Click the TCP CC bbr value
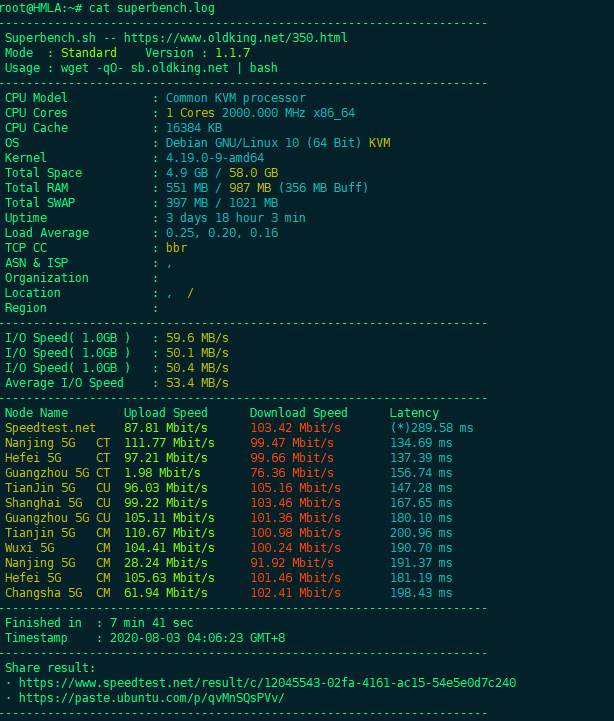 (x=176, y=248)
